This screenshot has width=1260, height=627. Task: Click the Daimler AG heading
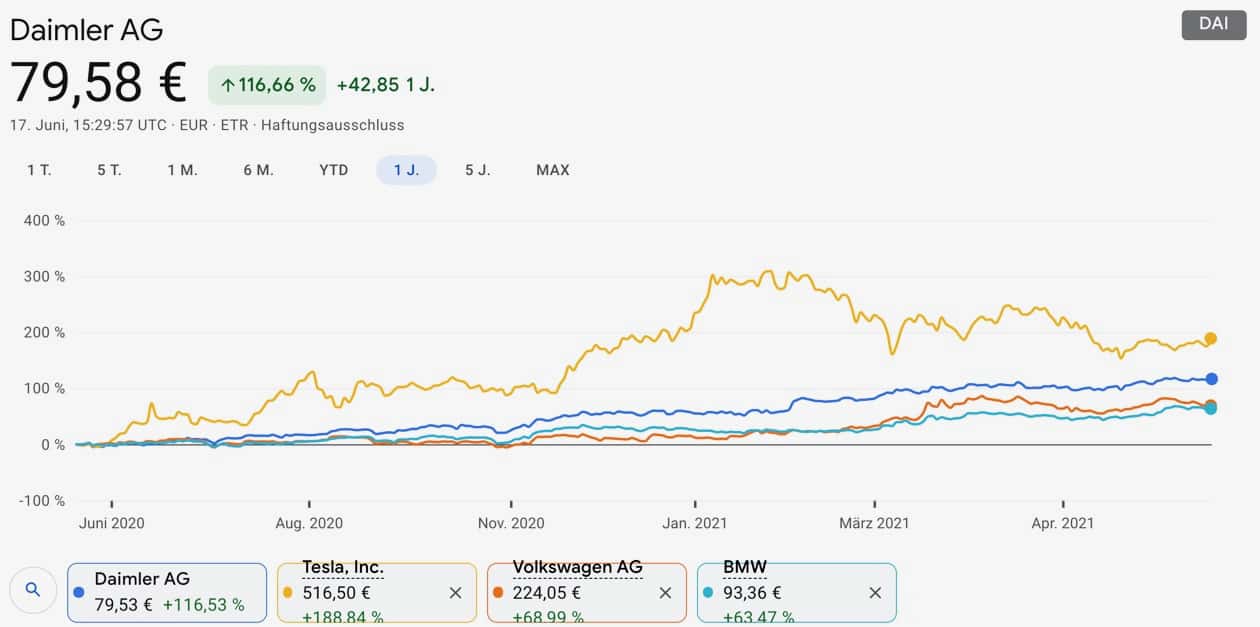(x=86, y=29)
